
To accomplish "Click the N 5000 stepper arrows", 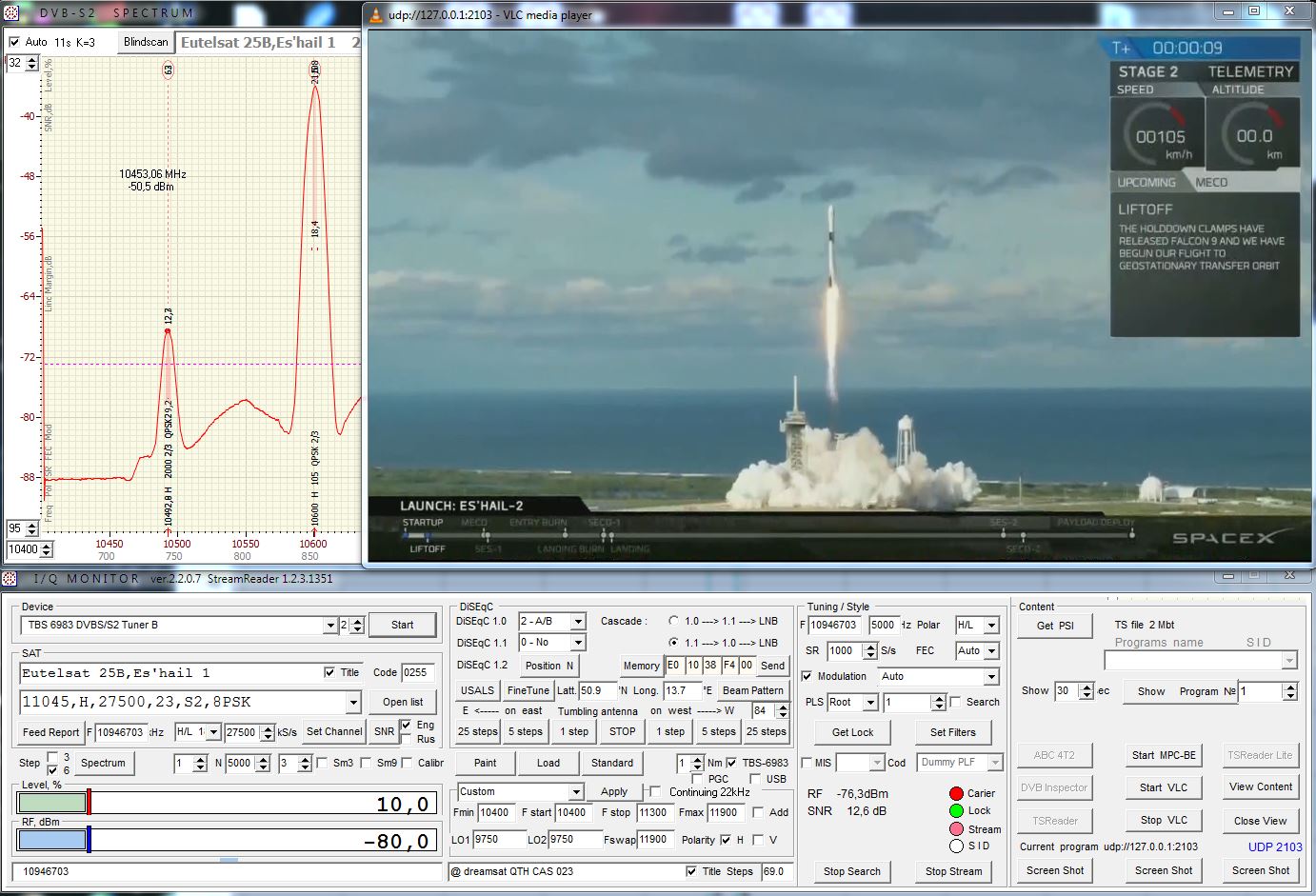I will pos(262,763).
